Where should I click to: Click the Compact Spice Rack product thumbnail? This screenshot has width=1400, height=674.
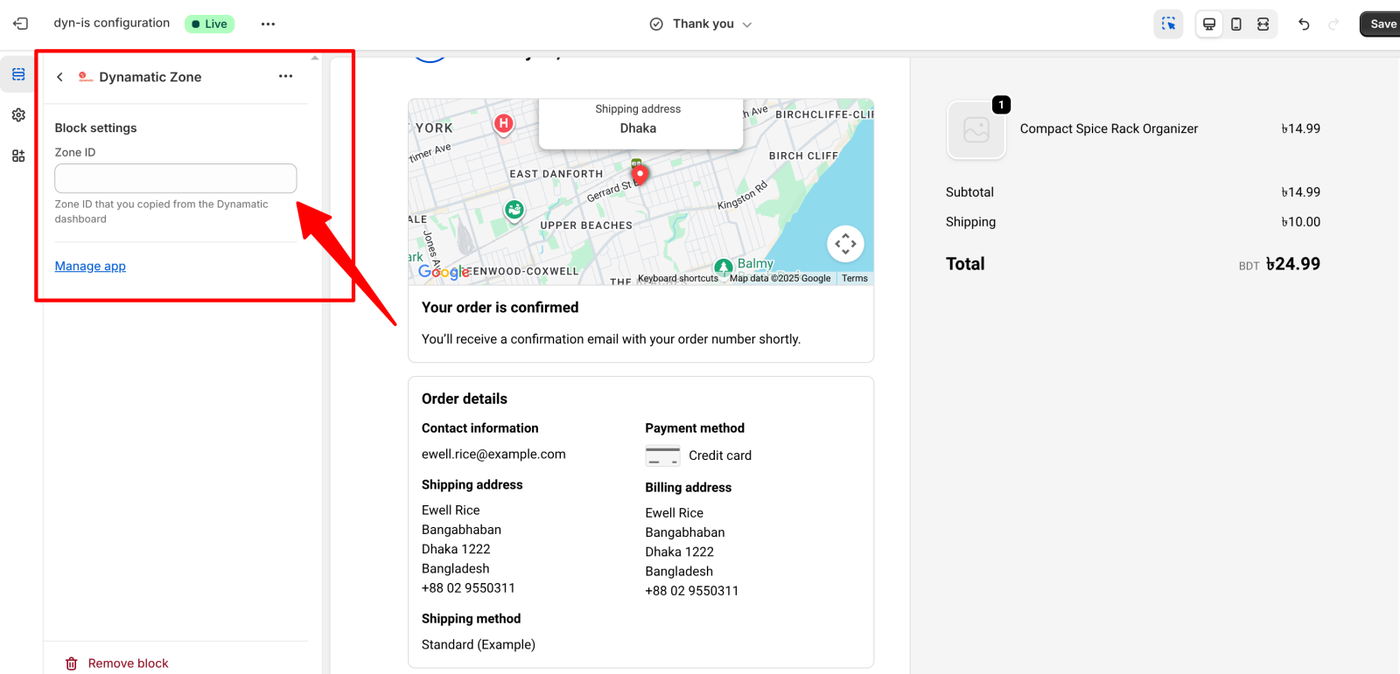coord(976,130)
